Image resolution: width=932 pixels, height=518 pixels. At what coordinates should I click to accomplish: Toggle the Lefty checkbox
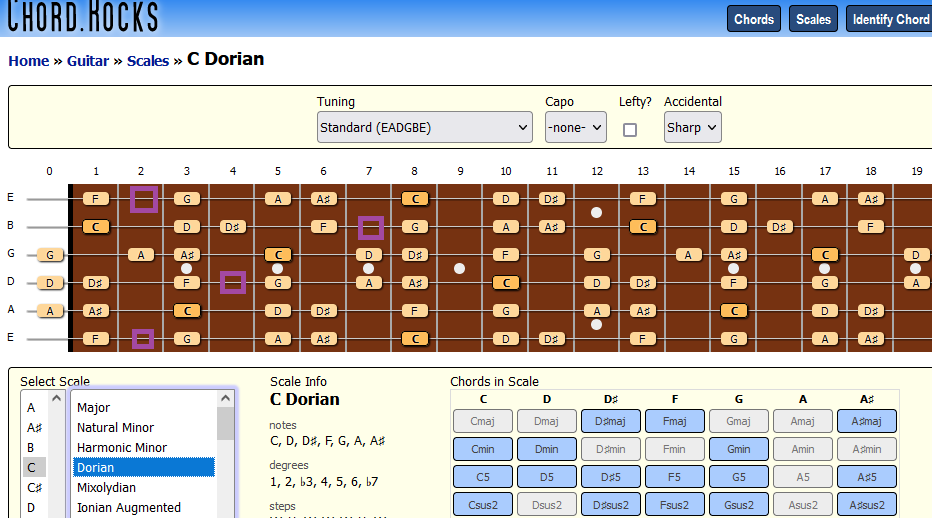(630, 130)
